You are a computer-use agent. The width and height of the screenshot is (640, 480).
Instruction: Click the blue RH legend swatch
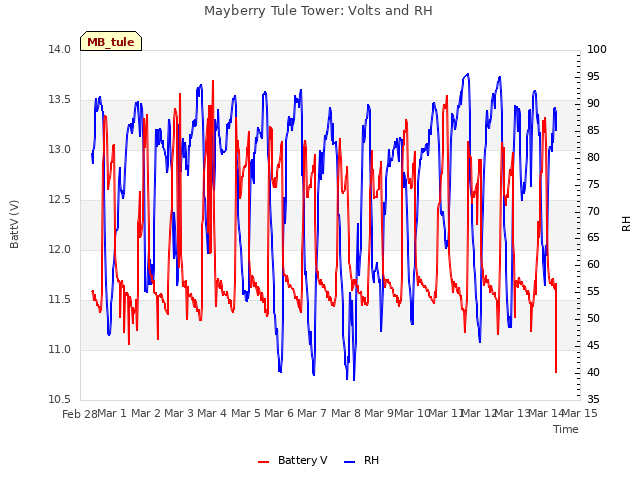[350, 462]
